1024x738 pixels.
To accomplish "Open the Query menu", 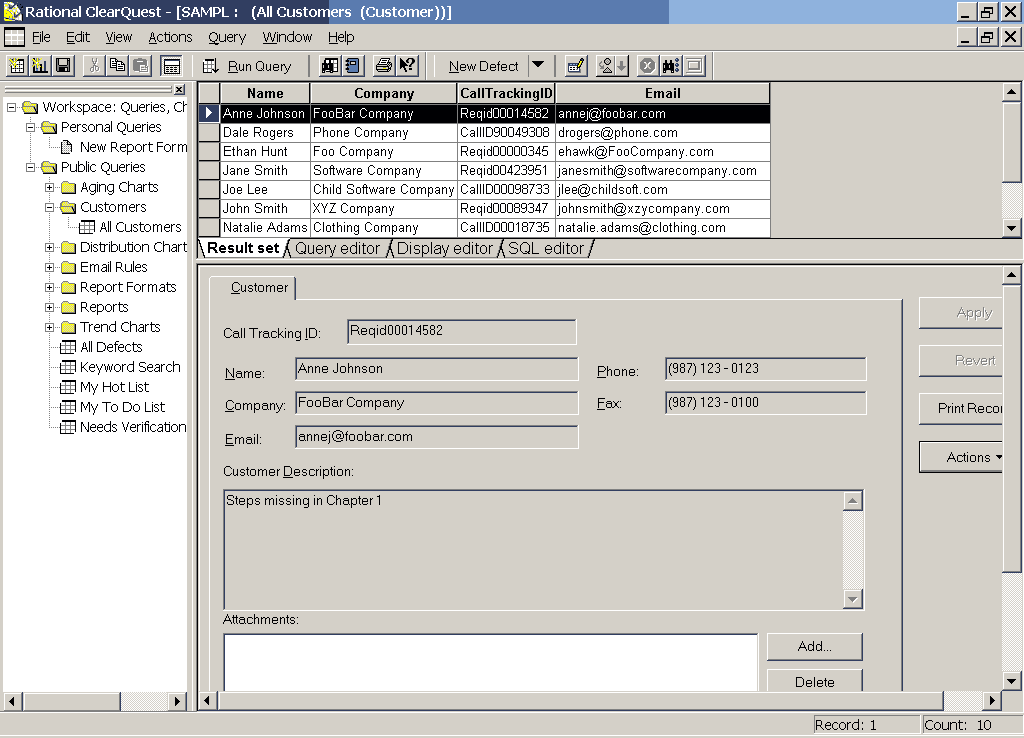I will [x=227, y=37].
